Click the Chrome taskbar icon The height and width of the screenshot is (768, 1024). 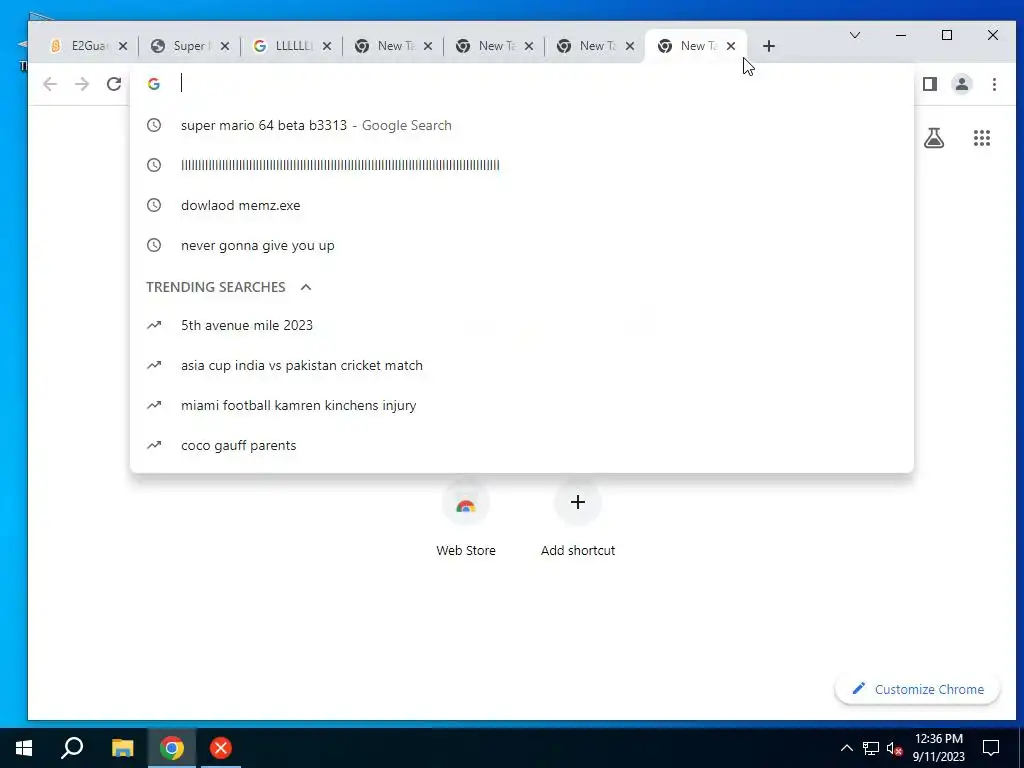point(172,748)
